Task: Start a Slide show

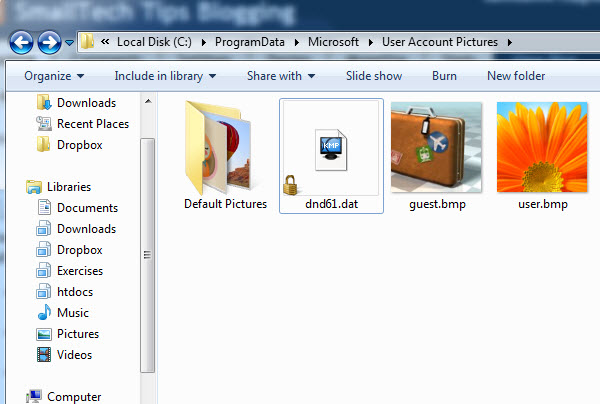Action: (374, 76)
